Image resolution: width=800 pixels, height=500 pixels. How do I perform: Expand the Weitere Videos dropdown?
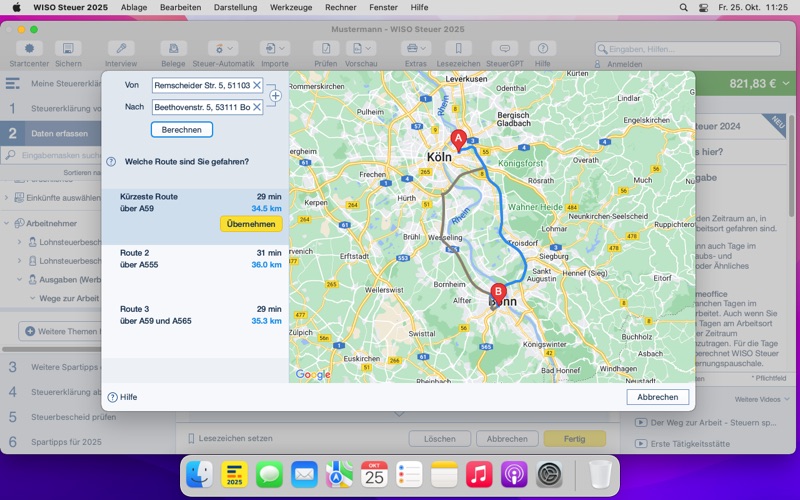762,399
